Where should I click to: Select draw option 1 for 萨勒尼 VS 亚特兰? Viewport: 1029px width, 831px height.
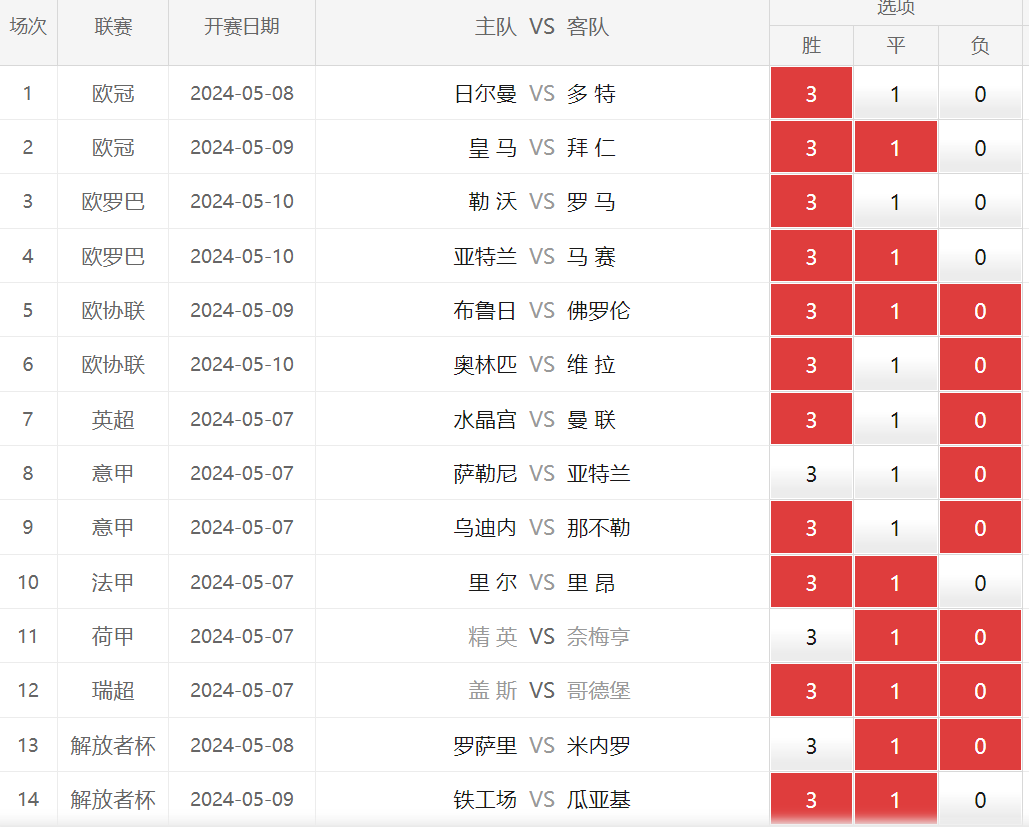click(895, 473)
